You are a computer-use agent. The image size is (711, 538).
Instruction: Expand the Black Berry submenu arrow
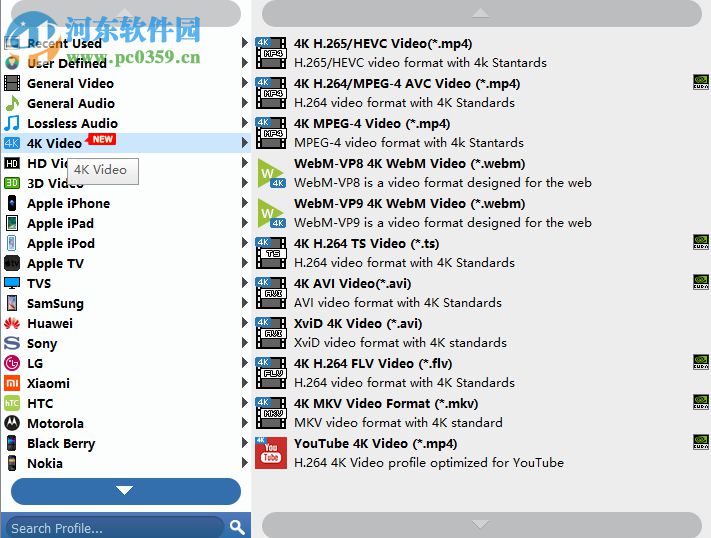click(x=244, y=443)
